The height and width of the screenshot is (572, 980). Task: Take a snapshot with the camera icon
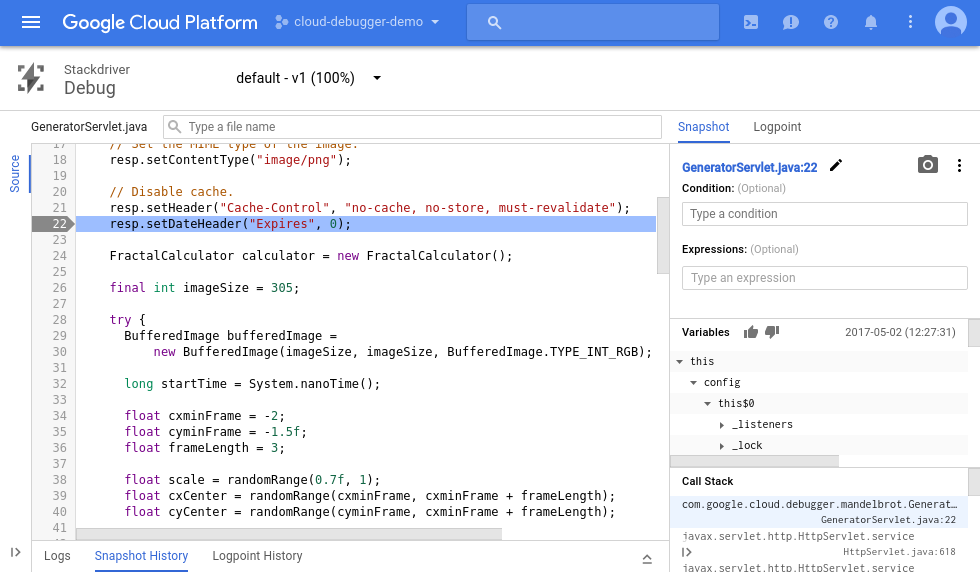pyautogui.click(x=928, y=164)
